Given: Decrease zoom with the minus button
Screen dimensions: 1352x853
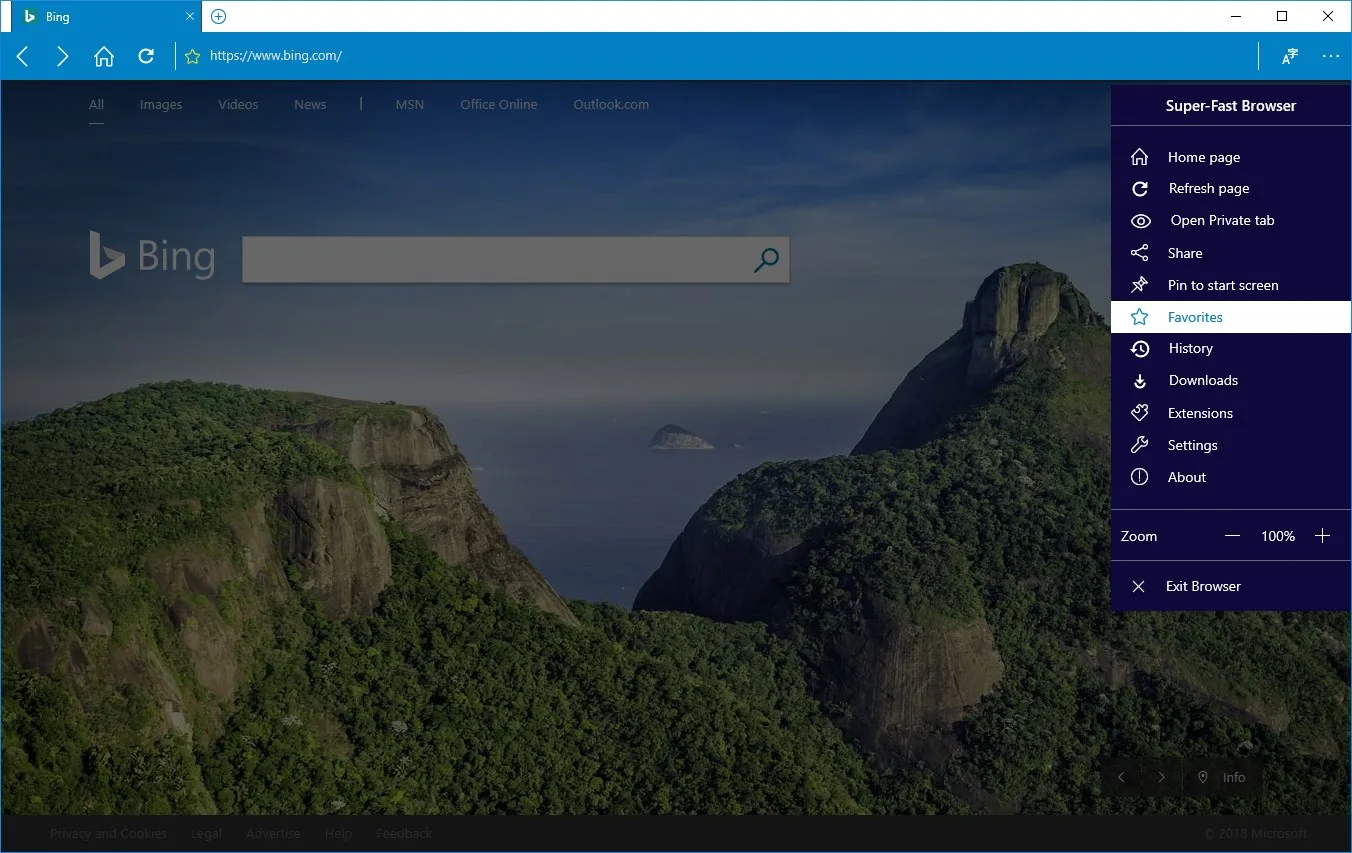Looking at the screenshot, I should 1232,536.
